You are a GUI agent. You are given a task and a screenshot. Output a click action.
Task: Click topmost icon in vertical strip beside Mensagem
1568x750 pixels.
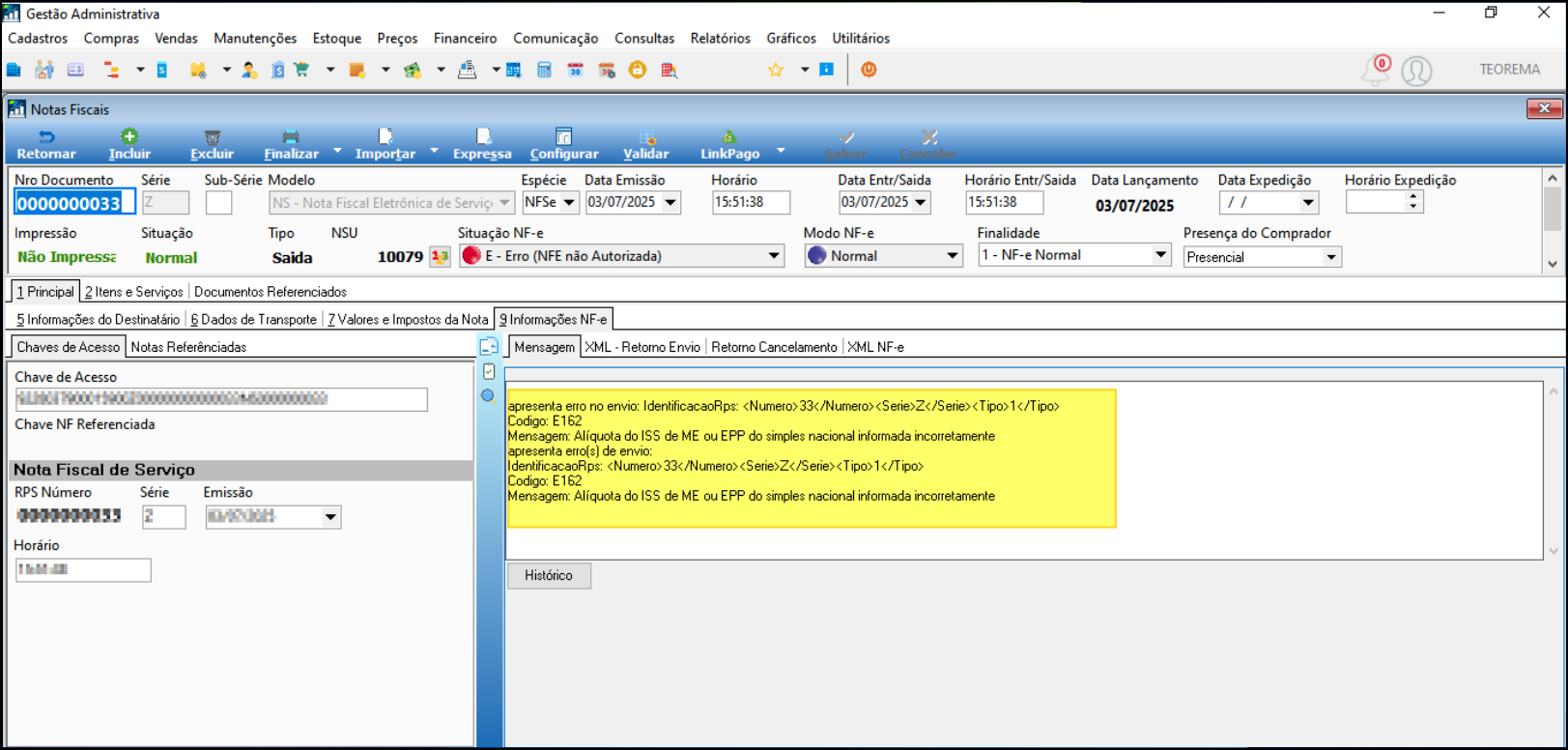pyautogui.click(x=489, y=346)
